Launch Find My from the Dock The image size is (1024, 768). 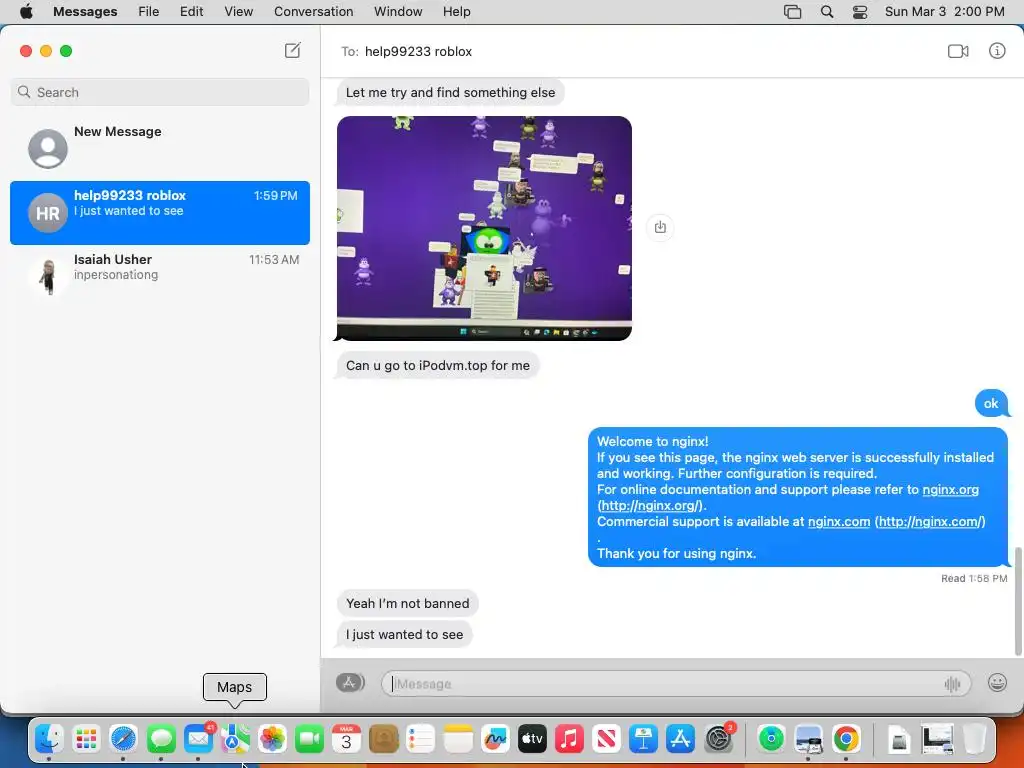pyautogui.click(x=771, y=739)
